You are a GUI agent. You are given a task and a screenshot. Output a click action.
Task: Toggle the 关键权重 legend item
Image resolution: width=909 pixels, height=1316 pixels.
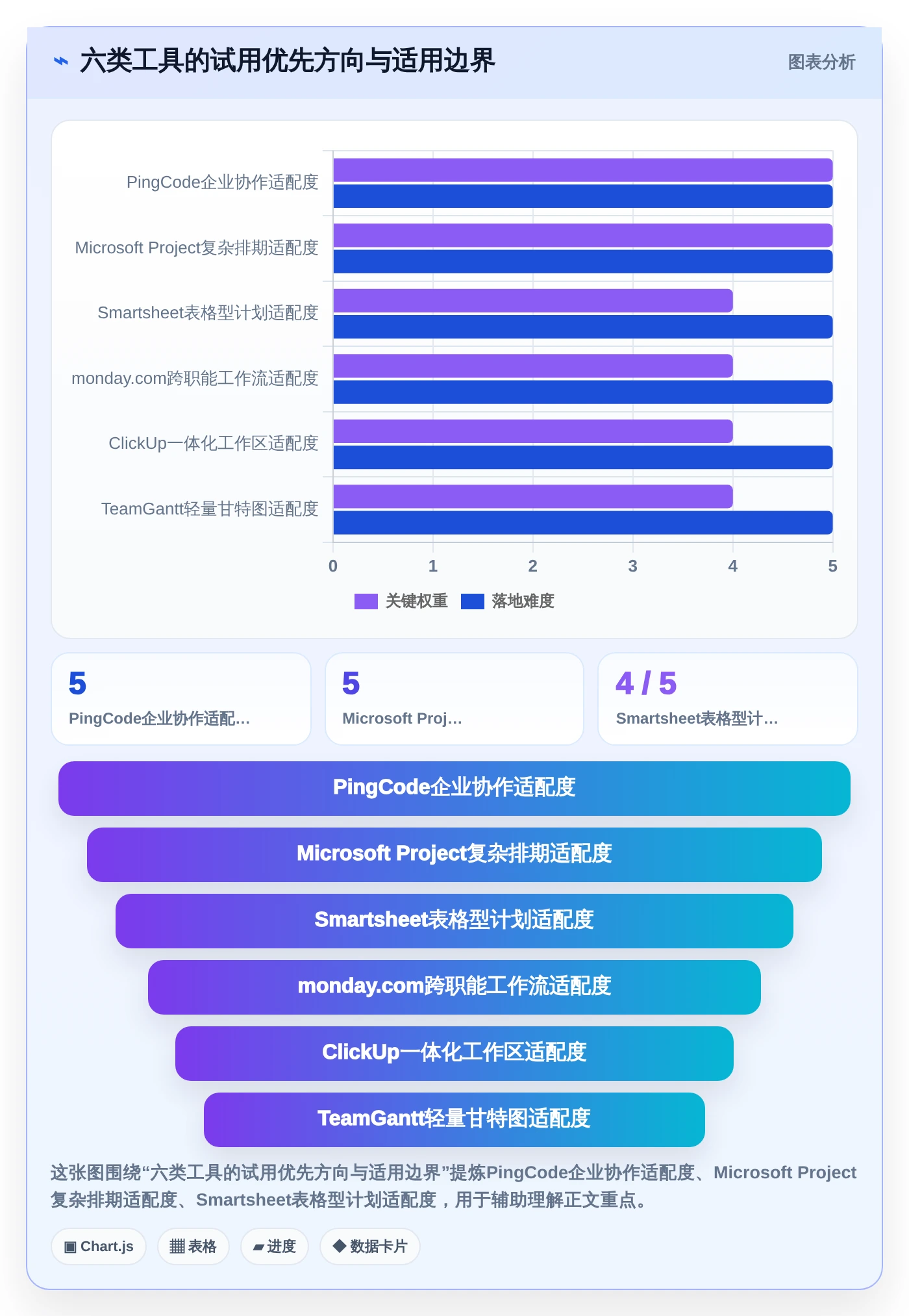401,601
